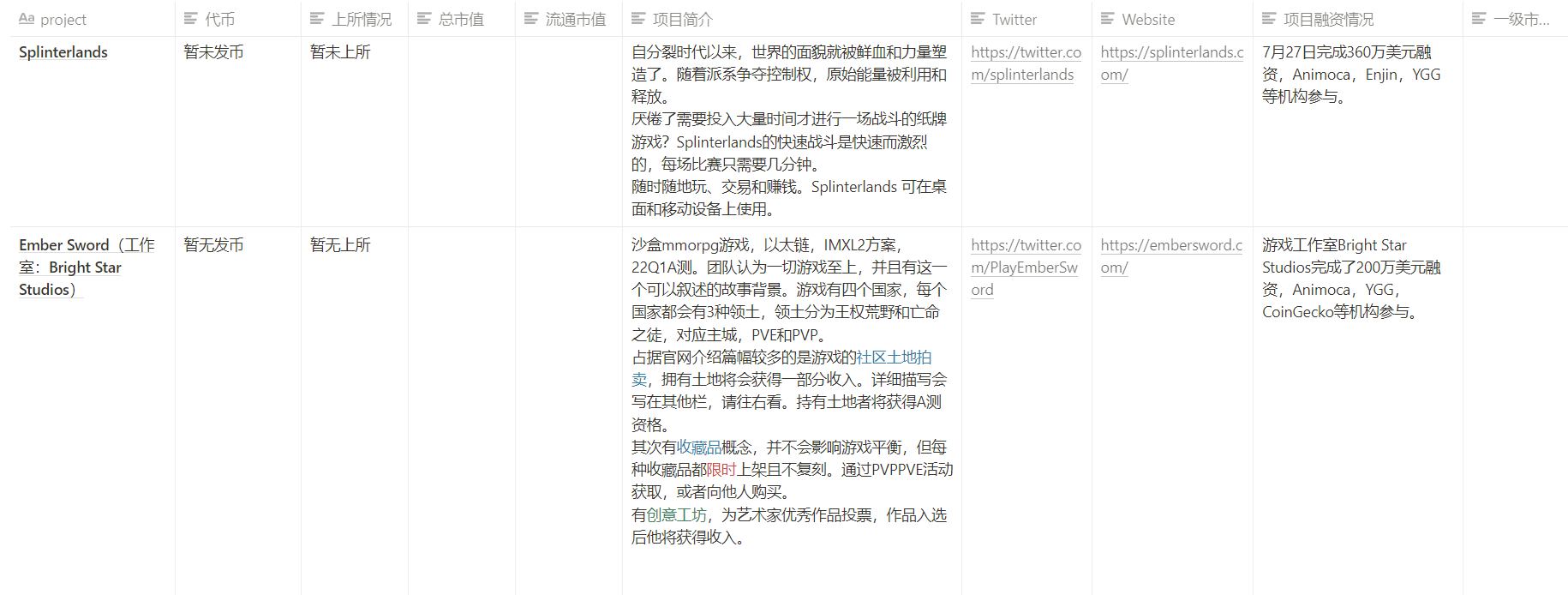Open the 项目融资情况 column header menu
1568x595 pixels.
(1358, 19)
